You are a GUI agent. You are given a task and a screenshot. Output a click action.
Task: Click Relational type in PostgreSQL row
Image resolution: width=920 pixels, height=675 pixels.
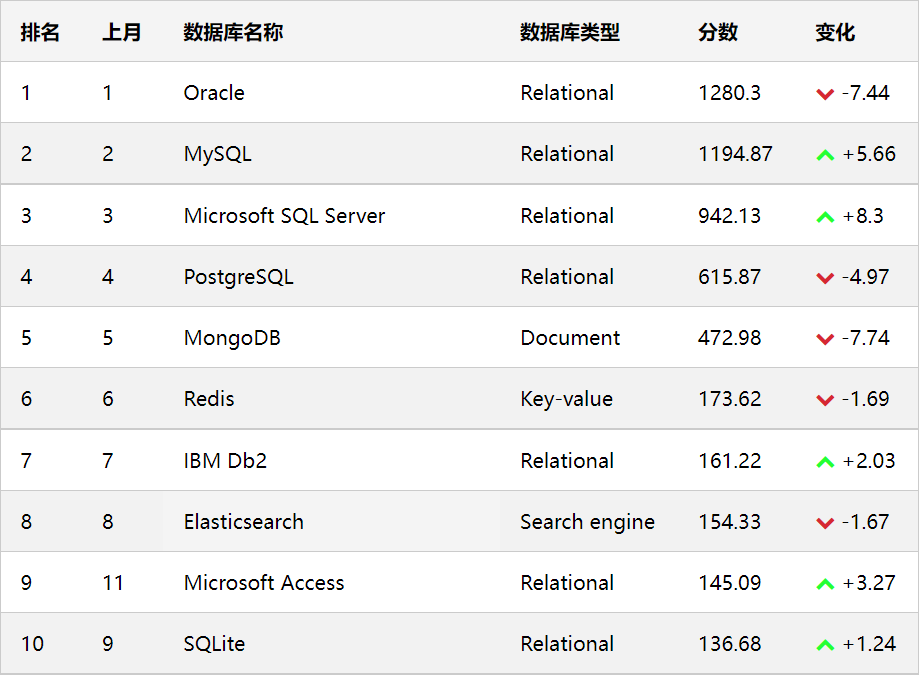[x=567, y=276]
